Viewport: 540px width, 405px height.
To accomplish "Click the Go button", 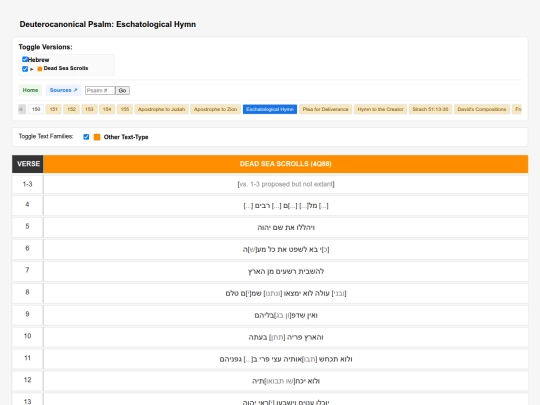I will [122, 91].
